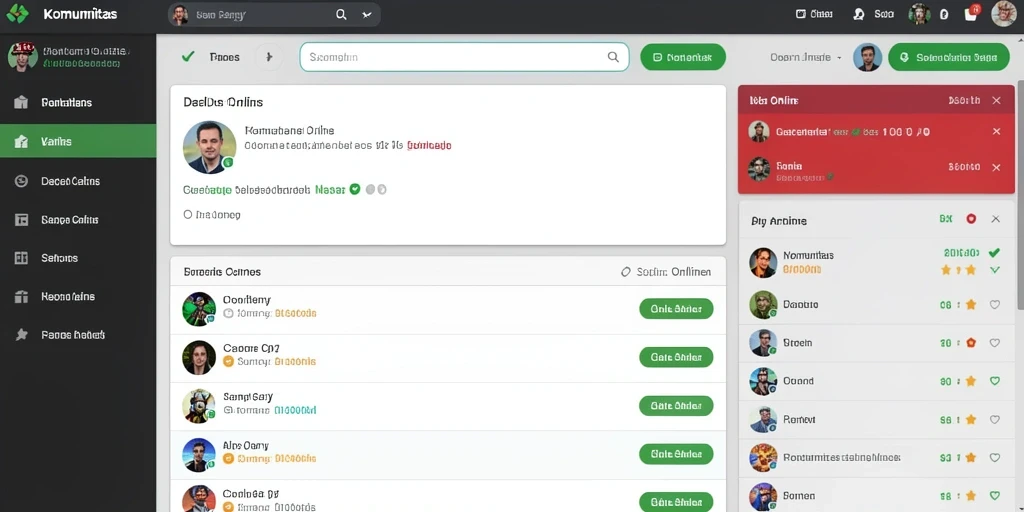Click the Sampl Sary avatar in the list
The width and height of the screenshot is (1024, 512).
click(199, 406)
